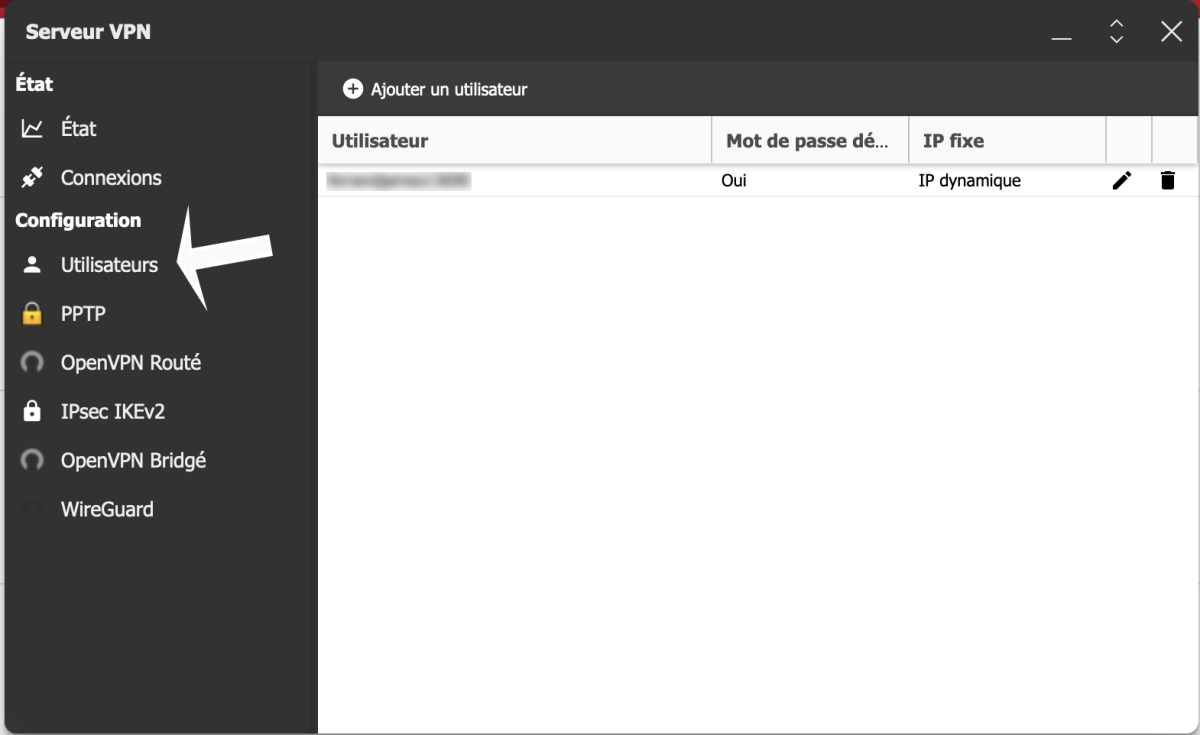Maximize the Serveur VPN window
This screenshot has height=735, width=1200.
point(1116,32)
